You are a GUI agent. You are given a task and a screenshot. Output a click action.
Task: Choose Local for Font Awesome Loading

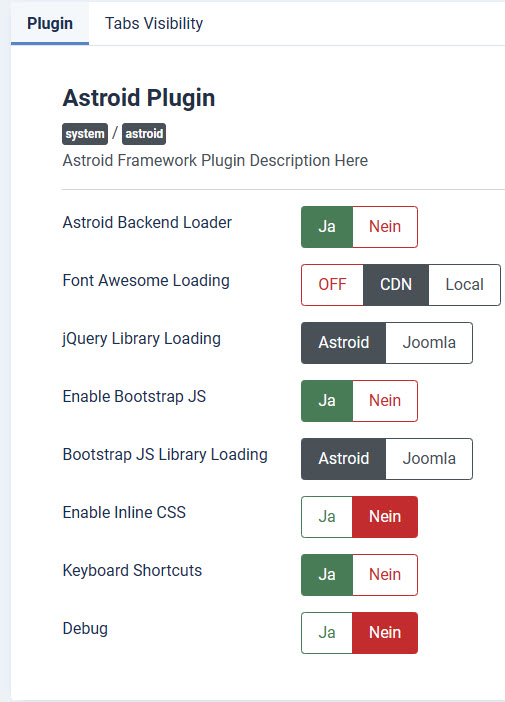coord(464,285)
